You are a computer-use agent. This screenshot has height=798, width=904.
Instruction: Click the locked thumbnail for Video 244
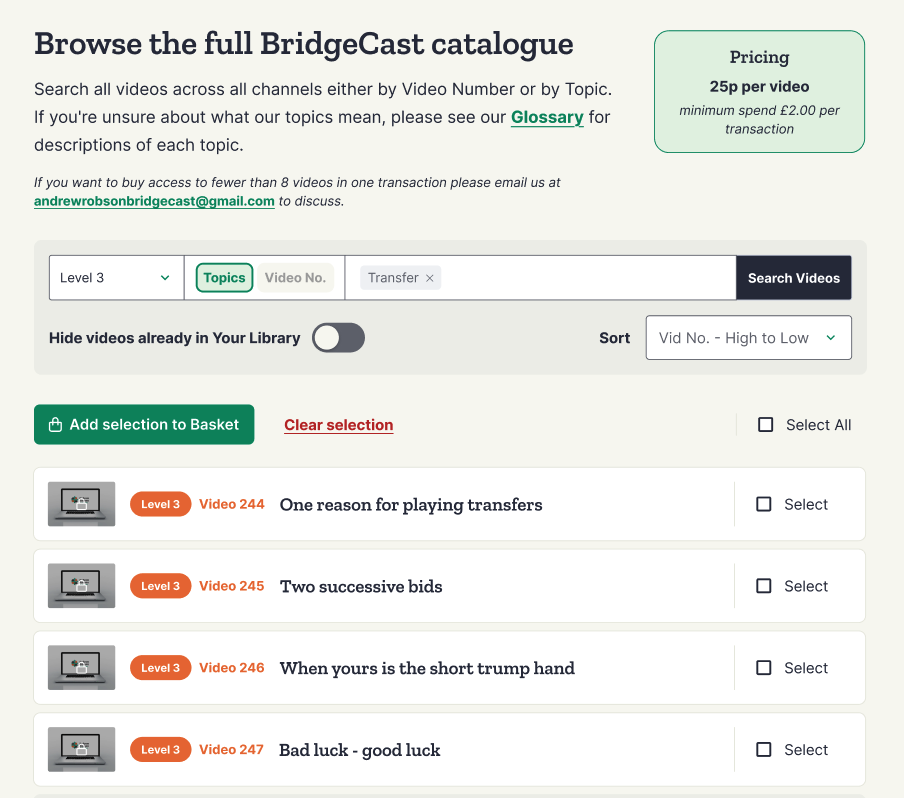click(81, 504)
